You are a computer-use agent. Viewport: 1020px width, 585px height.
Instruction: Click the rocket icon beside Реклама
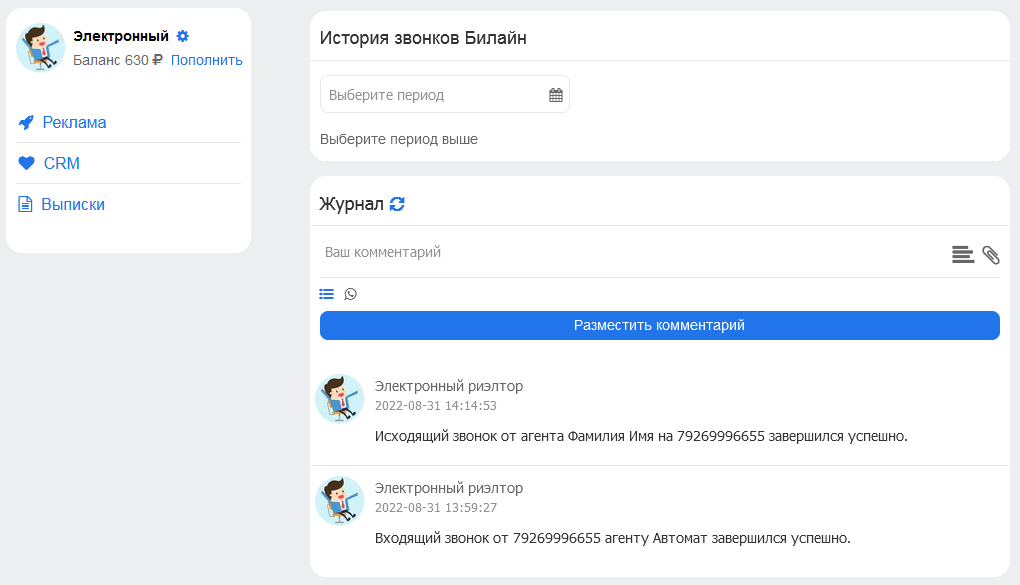[x=26, y=122]
